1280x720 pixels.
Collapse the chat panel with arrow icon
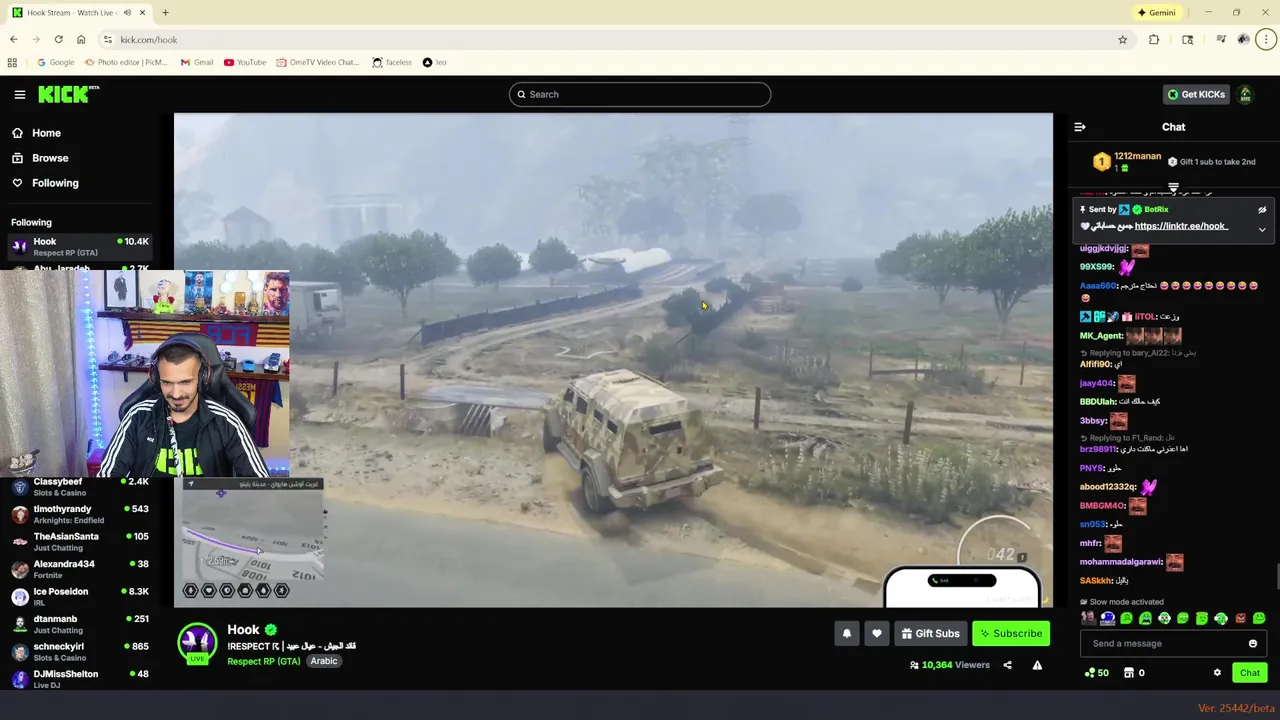pyautogui.click(x=1079, y=127)
